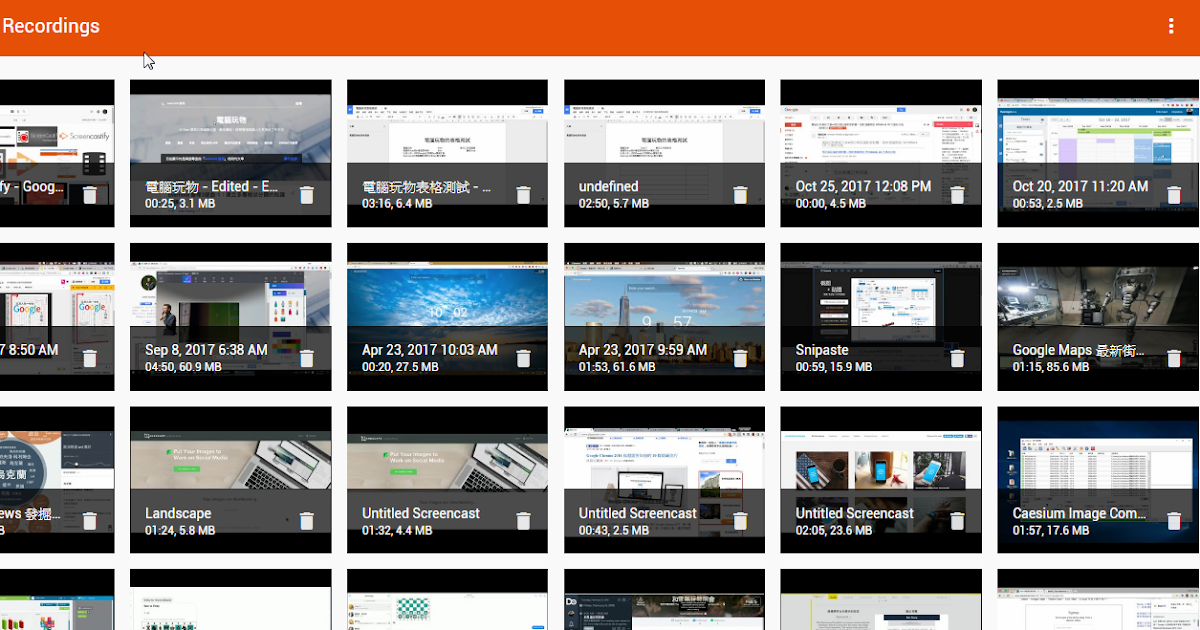Select the 'Sep 8, 2017 6:38 AM' title
The width and height of the screenshot is (1200, 630).
[x=206, y=350]
